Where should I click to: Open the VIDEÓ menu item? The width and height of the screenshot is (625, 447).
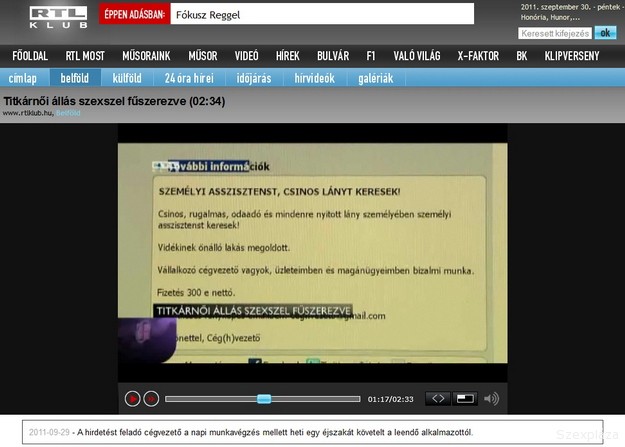[x=246, y=56]
